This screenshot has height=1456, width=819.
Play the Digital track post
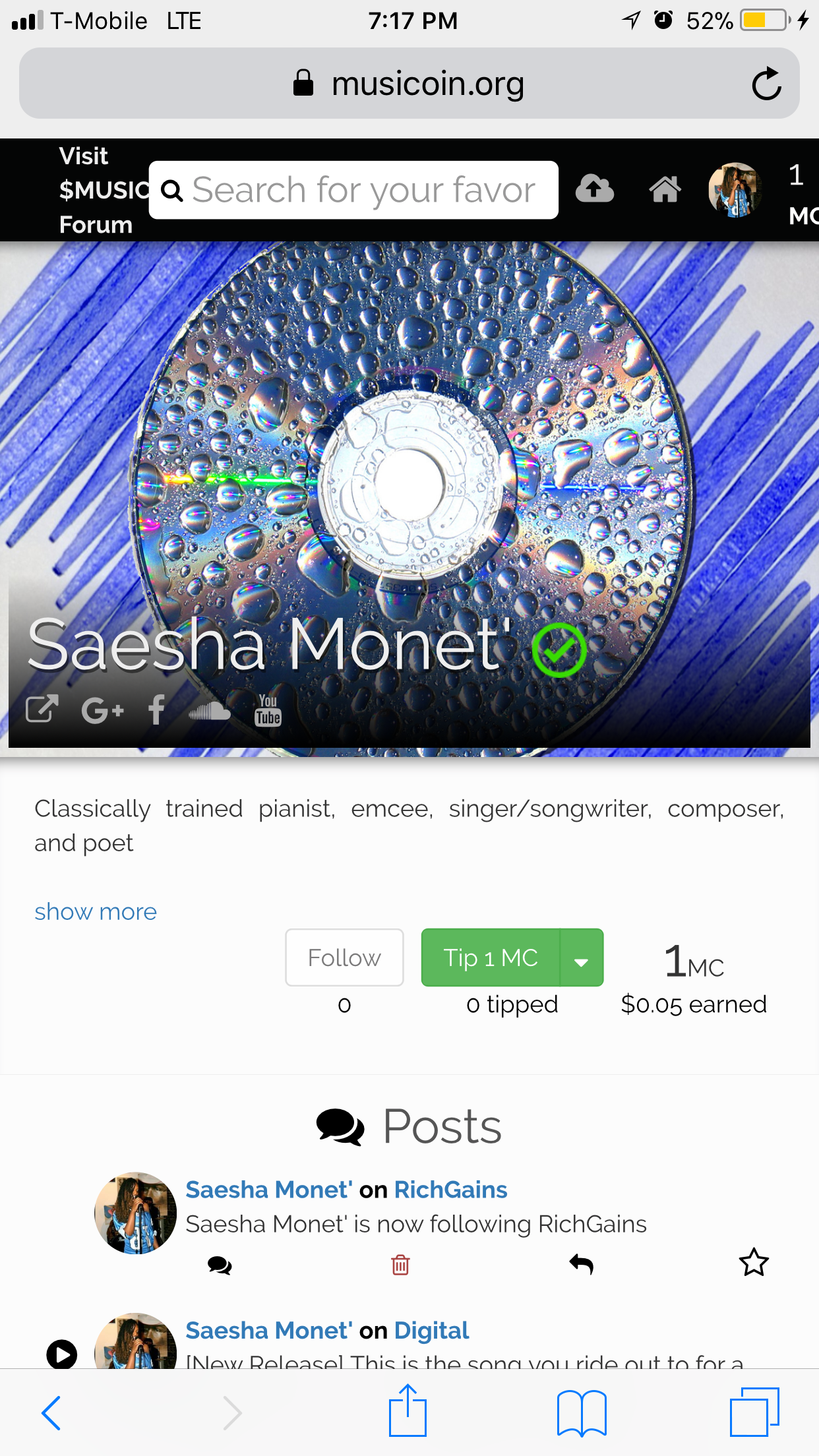pyautogui.click(x=62, y=1354)
